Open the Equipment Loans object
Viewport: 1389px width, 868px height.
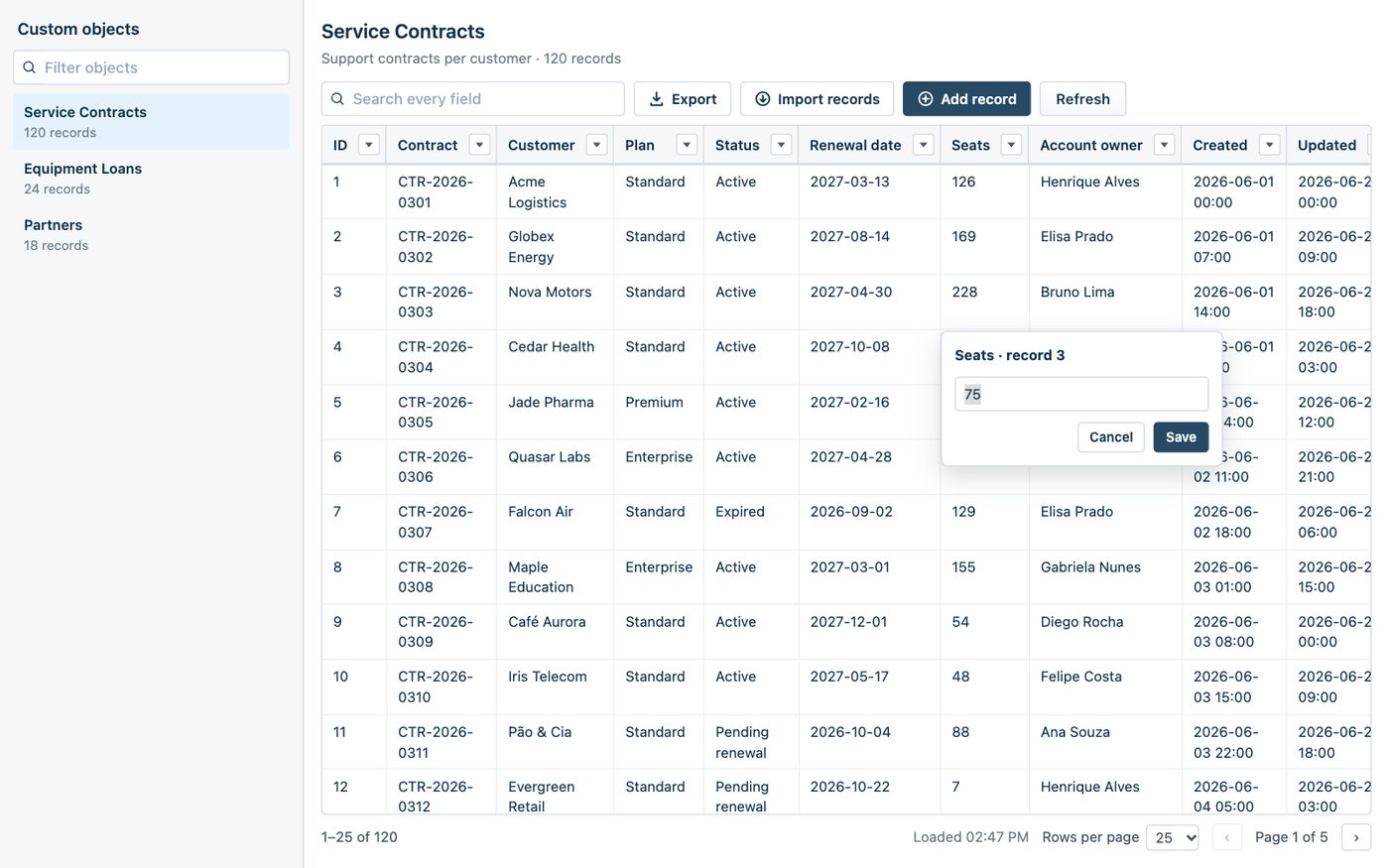(x=151, y=178)
